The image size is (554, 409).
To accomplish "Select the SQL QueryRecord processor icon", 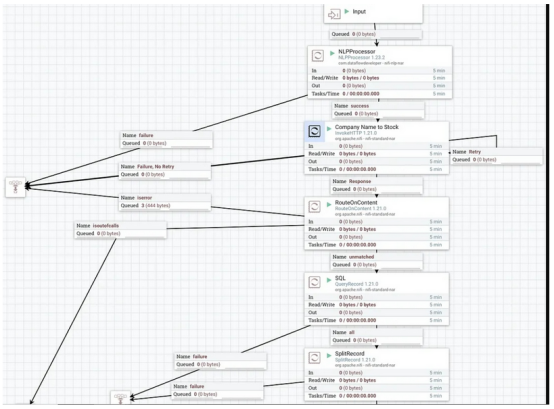I will pos(314,282).
